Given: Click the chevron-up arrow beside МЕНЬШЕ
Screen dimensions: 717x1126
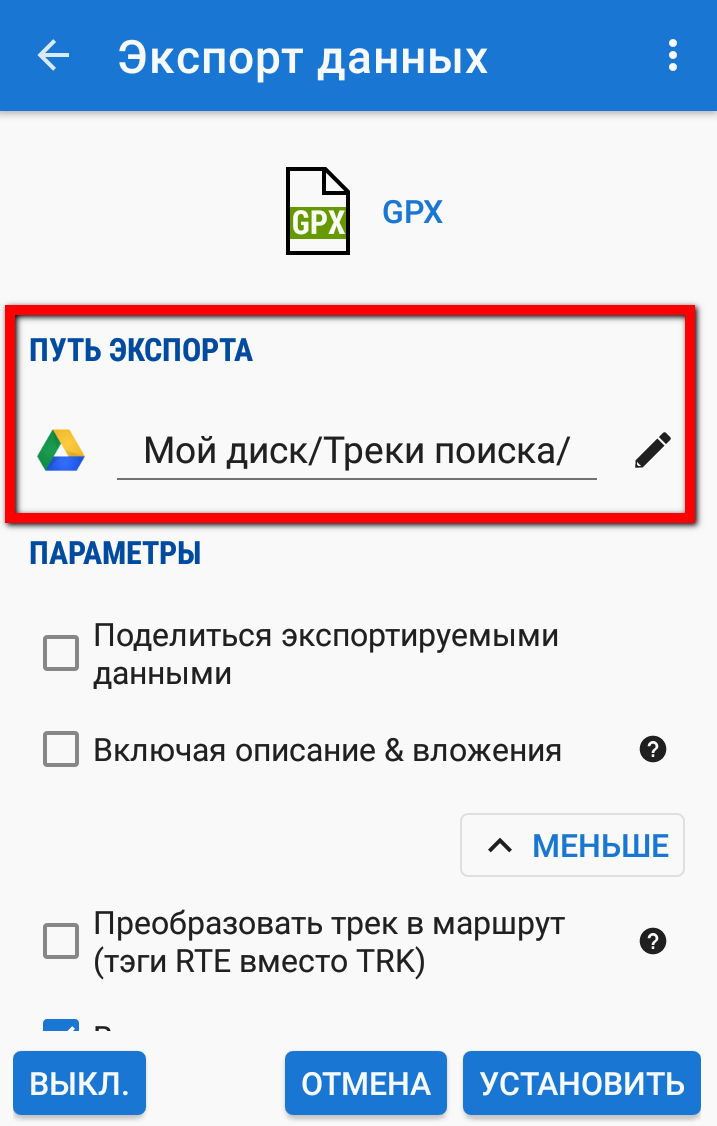Looking at the screenshot, I should click(x=500, y=845).
